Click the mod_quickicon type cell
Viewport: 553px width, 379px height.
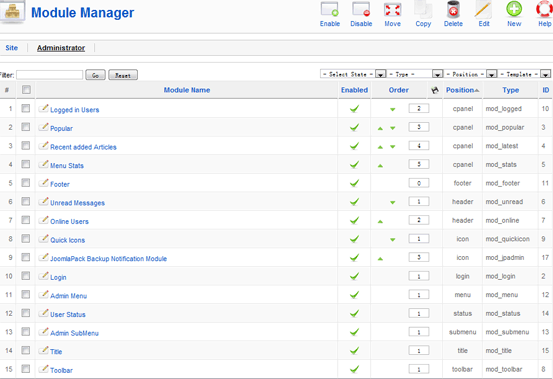pos(508,239)
